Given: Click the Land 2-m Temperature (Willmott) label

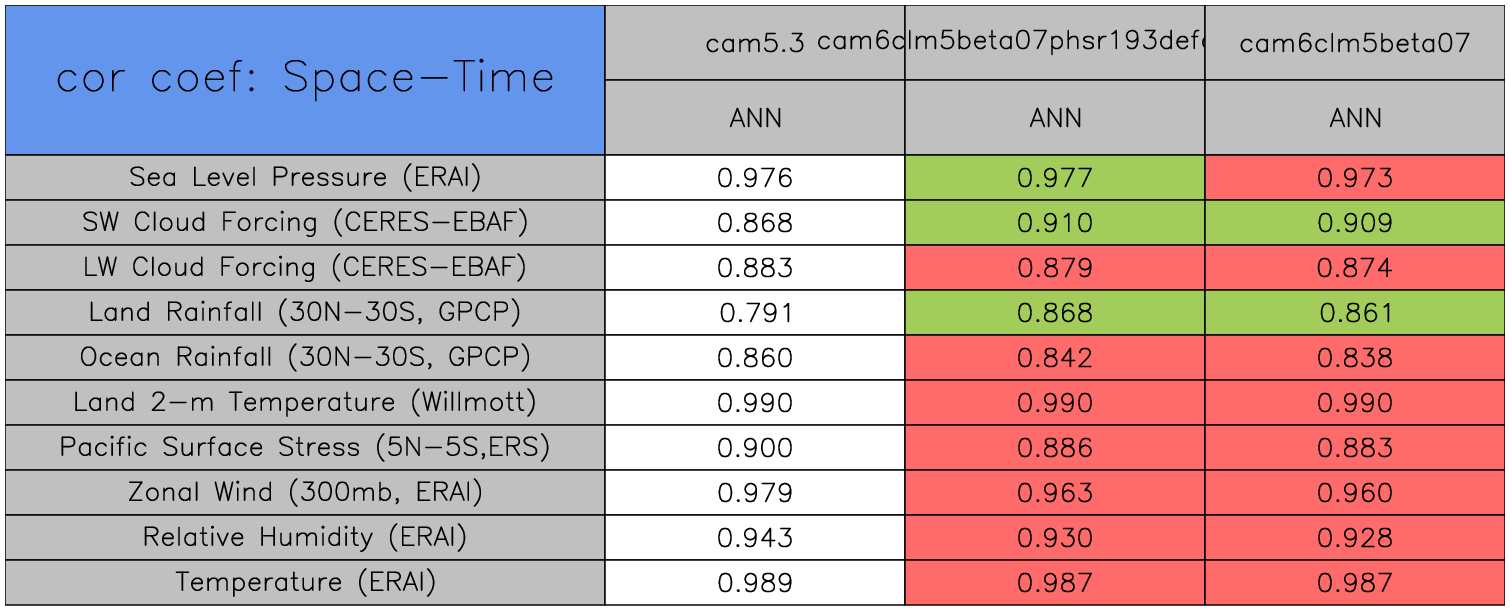Looking at the screenshot, I should [x=305, y=403].
